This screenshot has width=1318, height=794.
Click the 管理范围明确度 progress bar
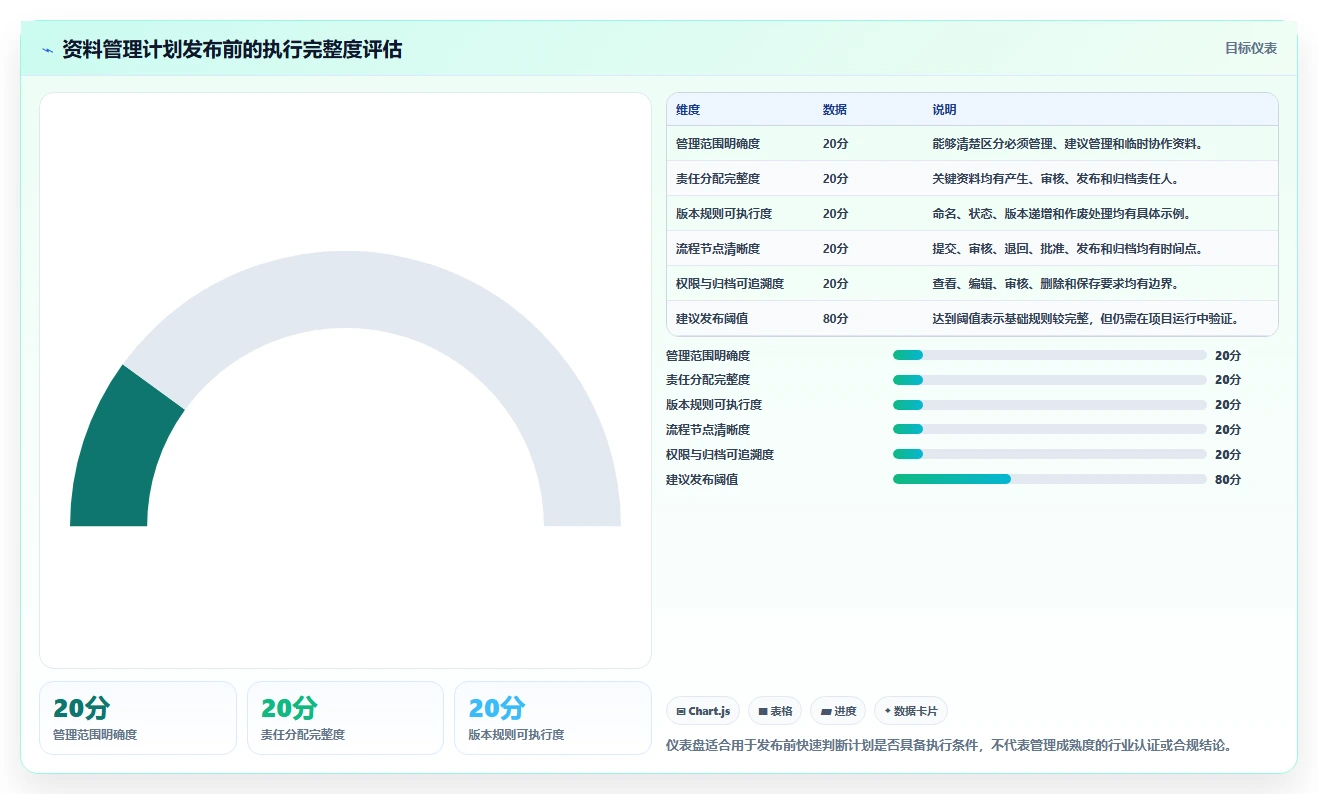tap(1049, 355)
